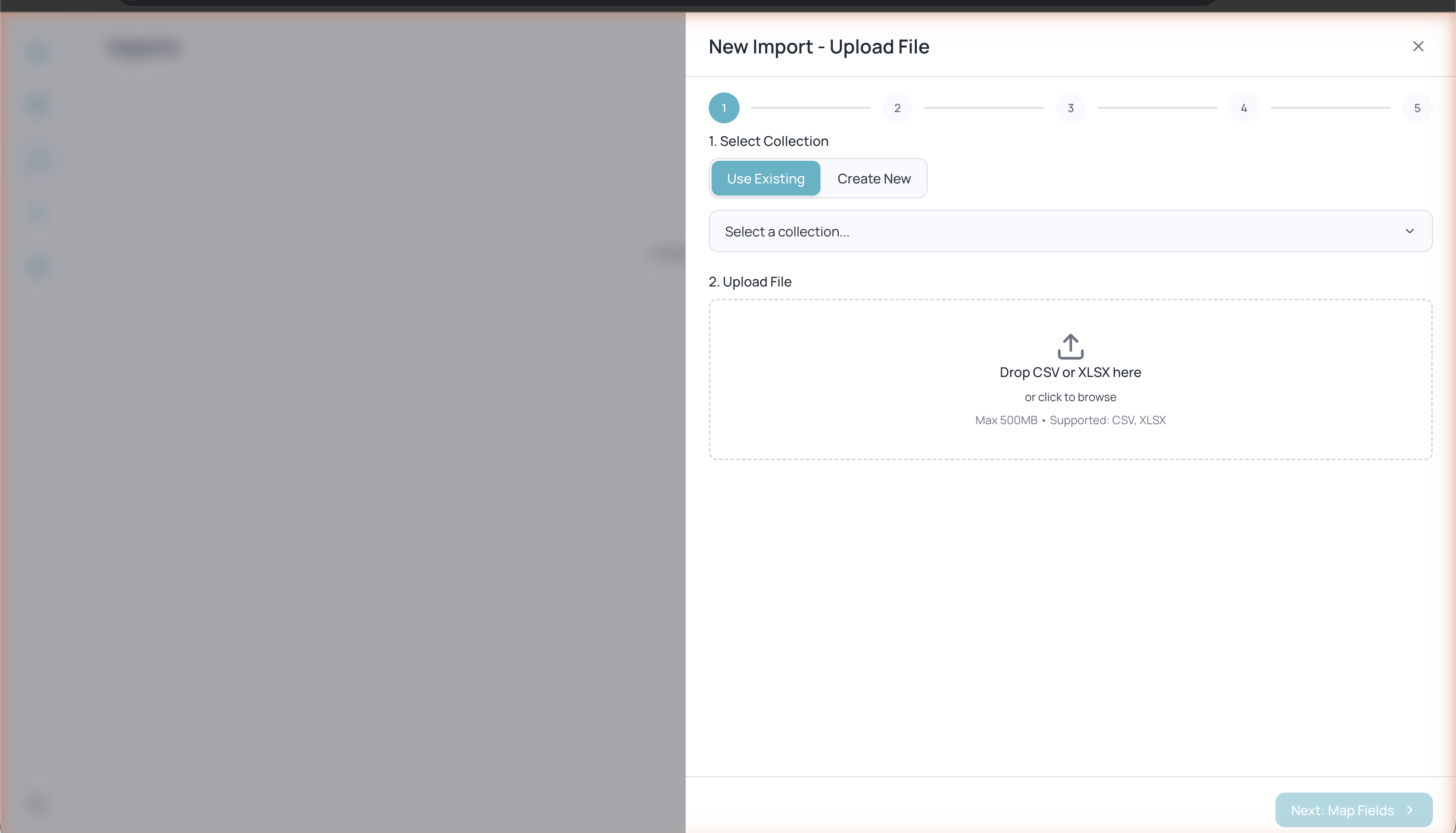The height and width of the screenshot is (833, 1456).
Task: Jump to step 4 in the stepper
Action: tap(1244, 108)
